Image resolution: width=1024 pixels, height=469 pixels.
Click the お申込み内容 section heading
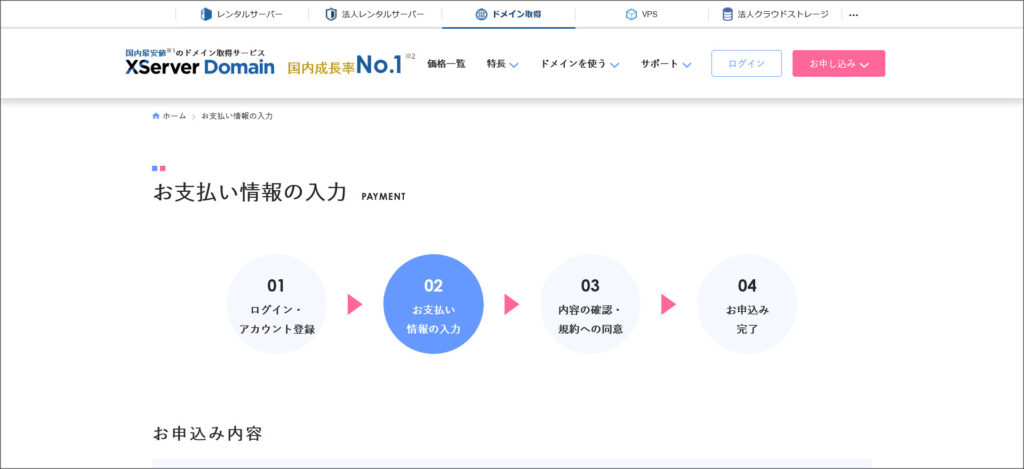click(x=208, y=433)
